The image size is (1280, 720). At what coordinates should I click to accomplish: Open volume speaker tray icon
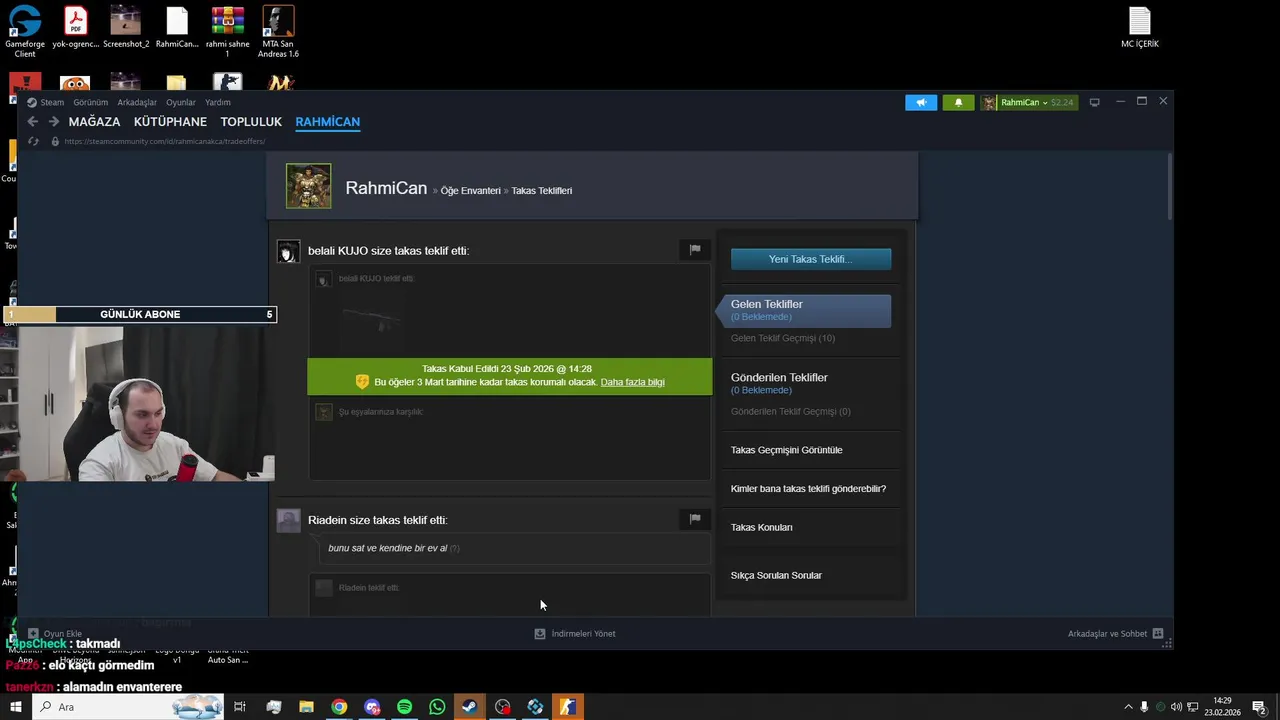[1176, 707]
